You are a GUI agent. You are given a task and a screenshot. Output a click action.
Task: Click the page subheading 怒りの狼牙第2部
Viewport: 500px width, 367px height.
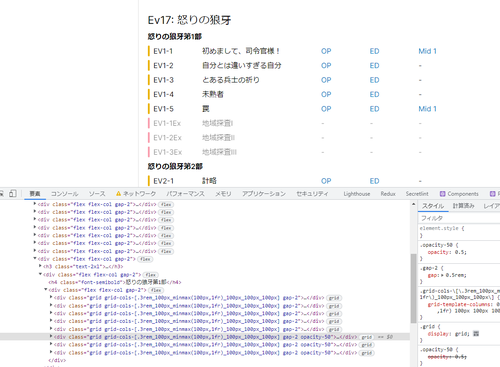pyautogui.click(x=175, y=166)
